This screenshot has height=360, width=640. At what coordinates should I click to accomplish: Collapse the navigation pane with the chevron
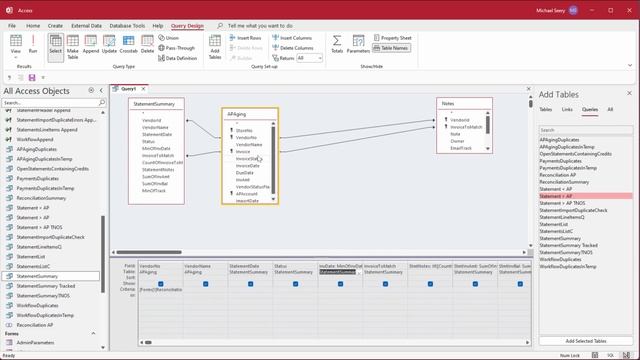[x=101, y=90]
